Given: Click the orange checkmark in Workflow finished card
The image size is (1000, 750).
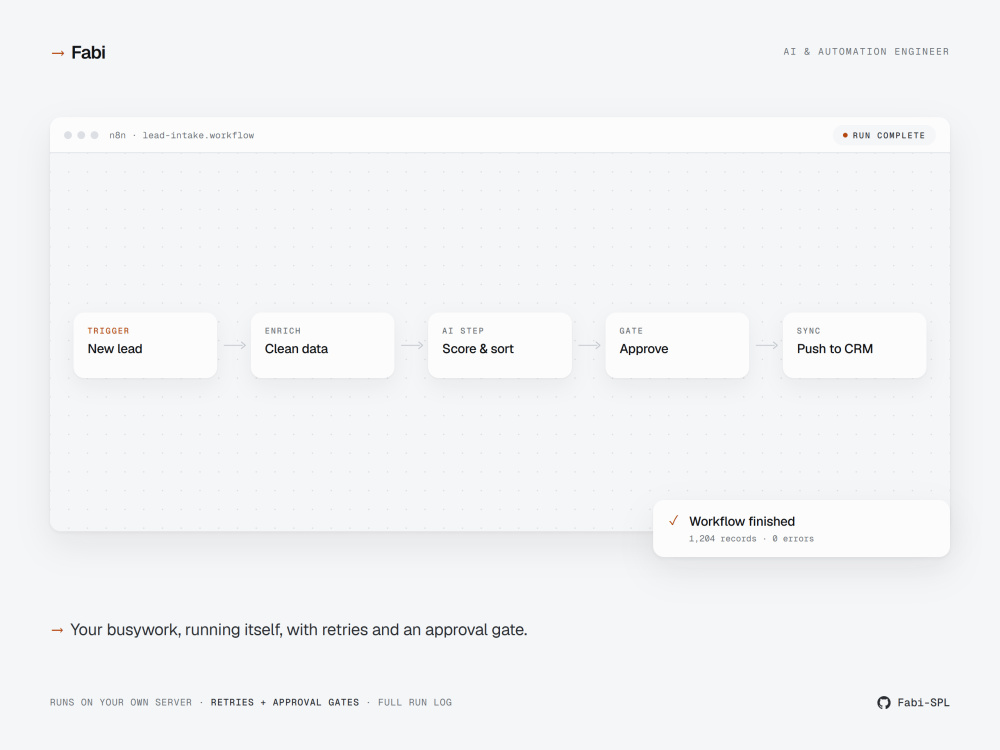Looking at the screenshot, I should tap(673, 520).
